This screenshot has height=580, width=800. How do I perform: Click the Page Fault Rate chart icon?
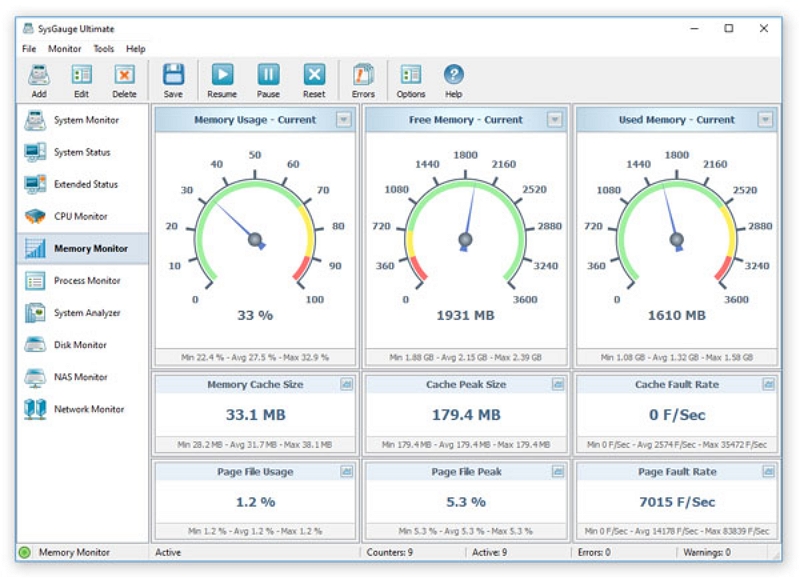point(768,471)
